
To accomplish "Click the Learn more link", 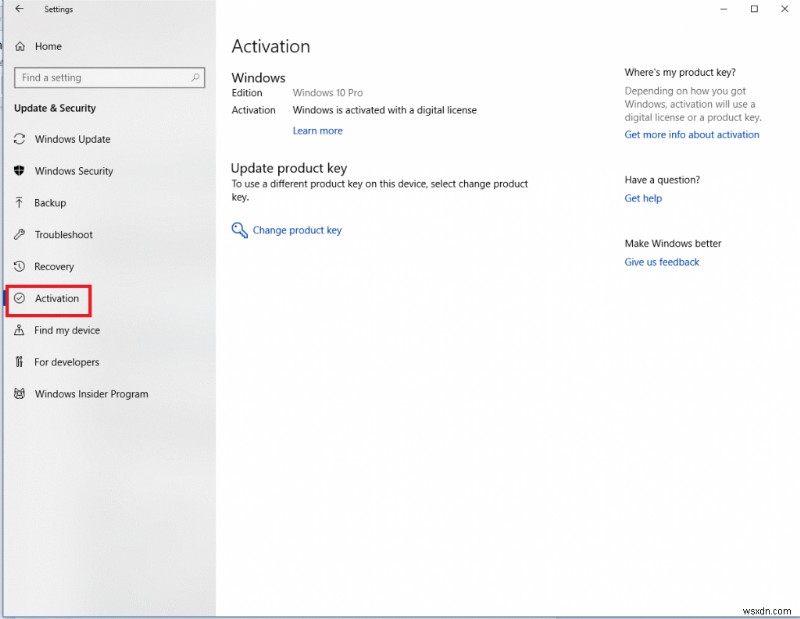I will (x=317, y=130).
